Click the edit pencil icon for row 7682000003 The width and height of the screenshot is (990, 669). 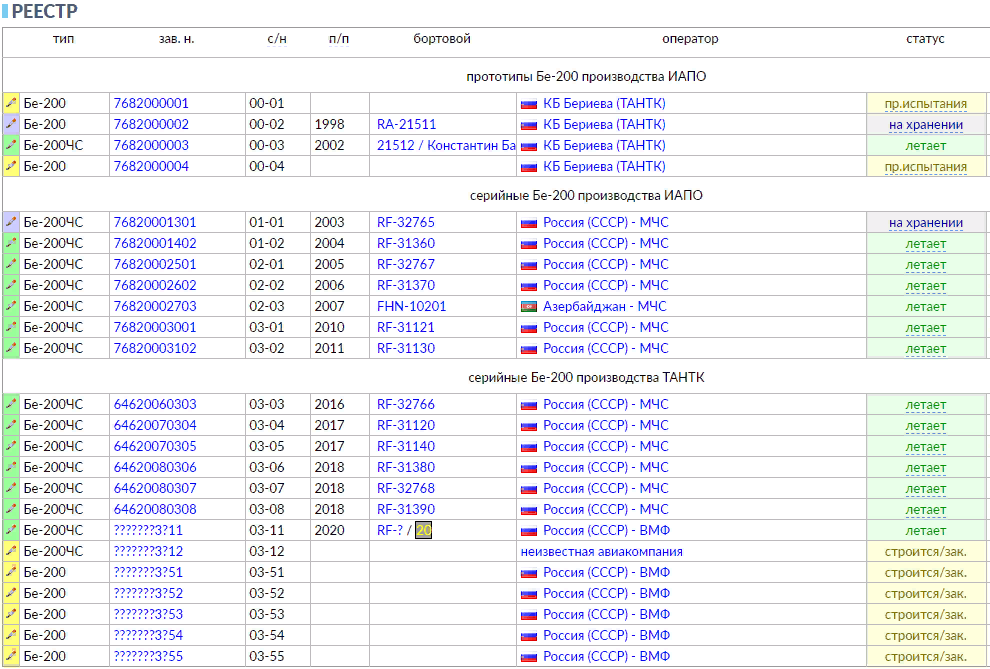[11, 145]
